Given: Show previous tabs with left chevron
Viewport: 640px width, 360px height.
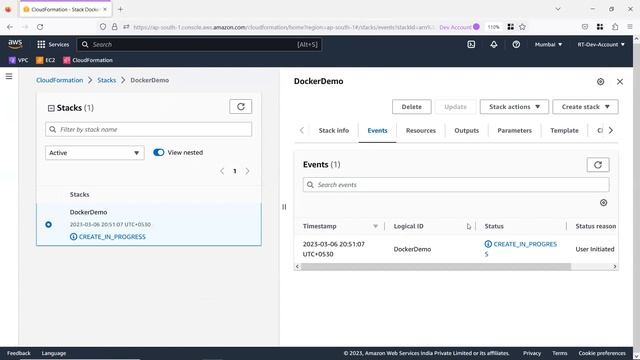Looking at the screenshot, I should coord(302,131).
